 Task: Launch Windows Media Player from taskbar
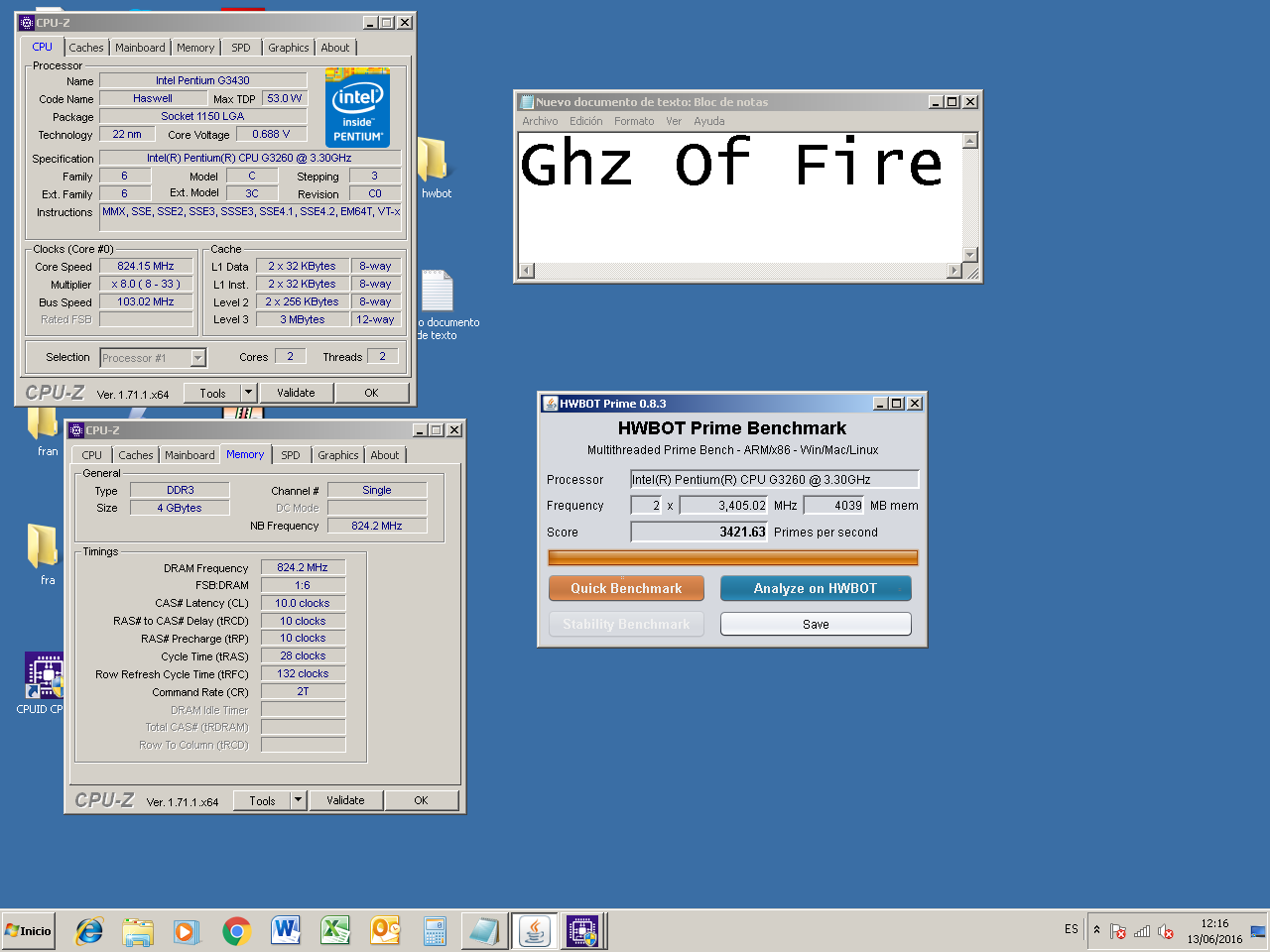pyautogui.click(x=186, y=931)
